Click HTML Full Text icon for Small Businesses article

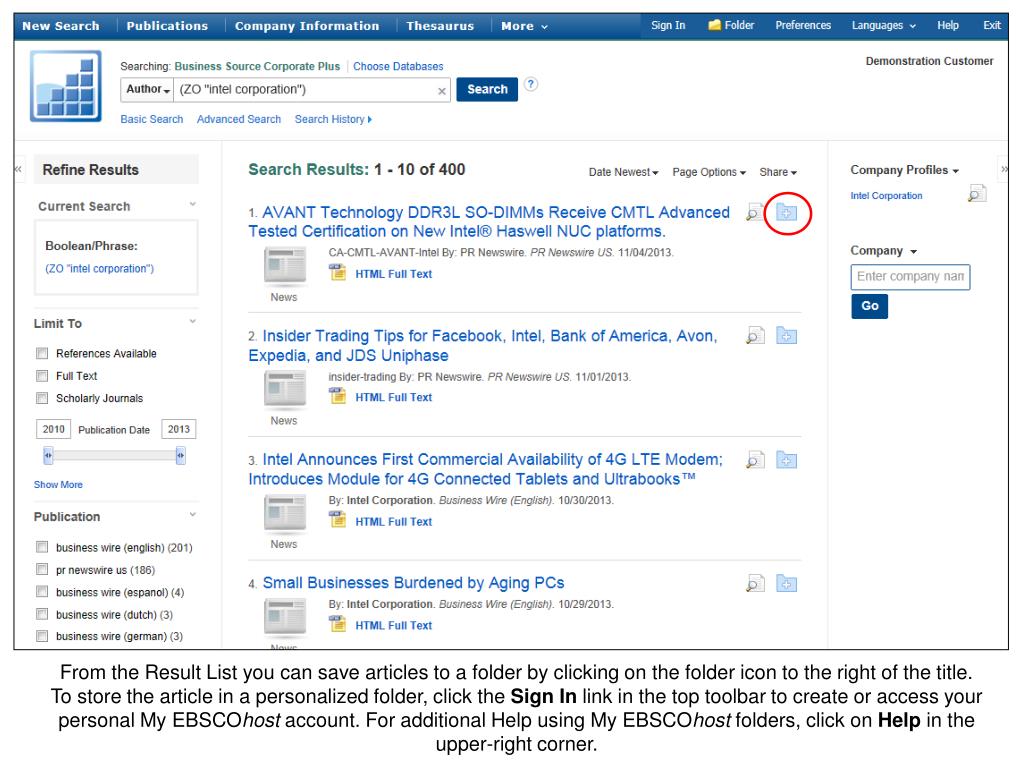(x=338, y=624)
